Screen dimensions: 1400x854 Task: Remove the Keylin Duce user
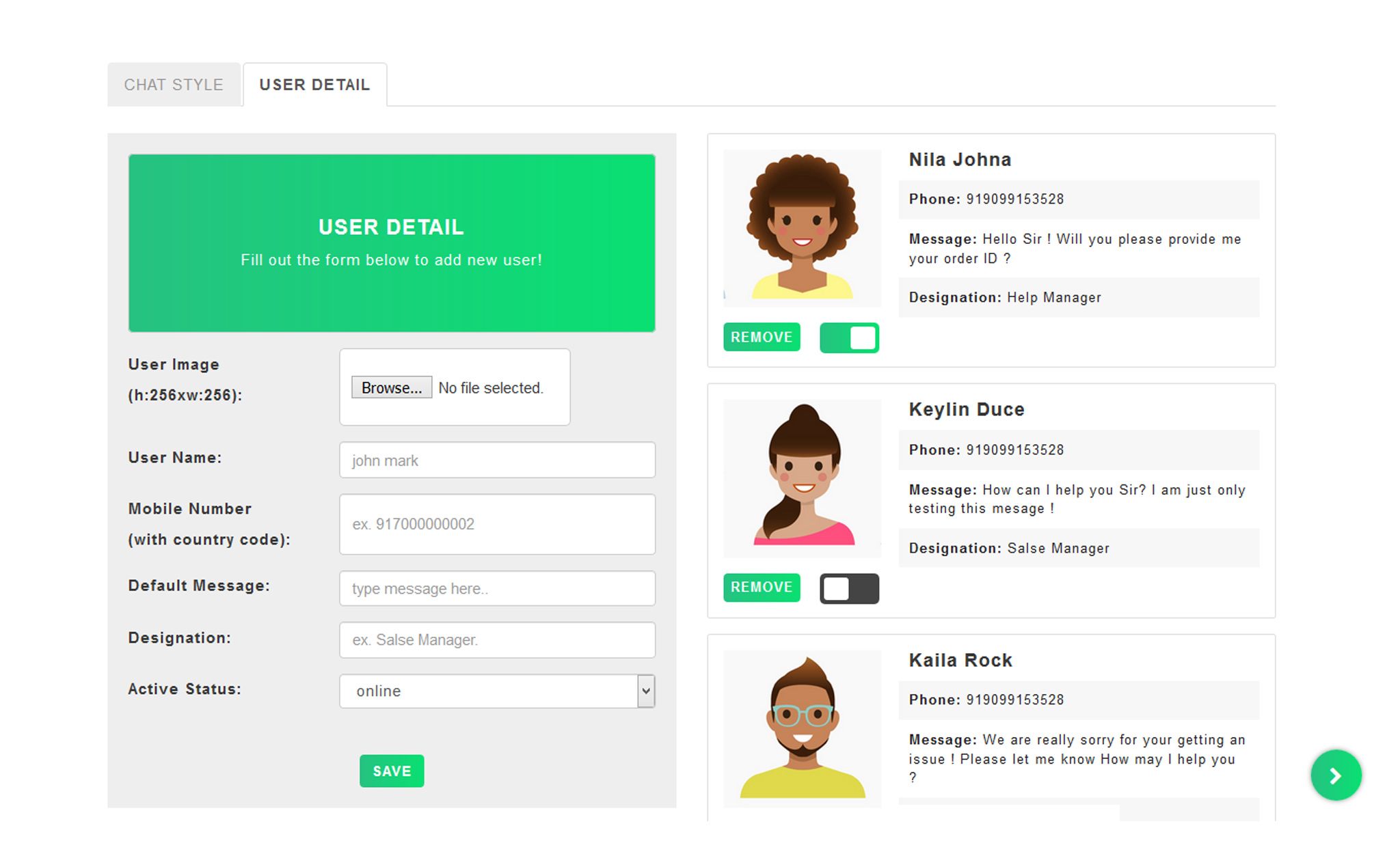point(762,588)
